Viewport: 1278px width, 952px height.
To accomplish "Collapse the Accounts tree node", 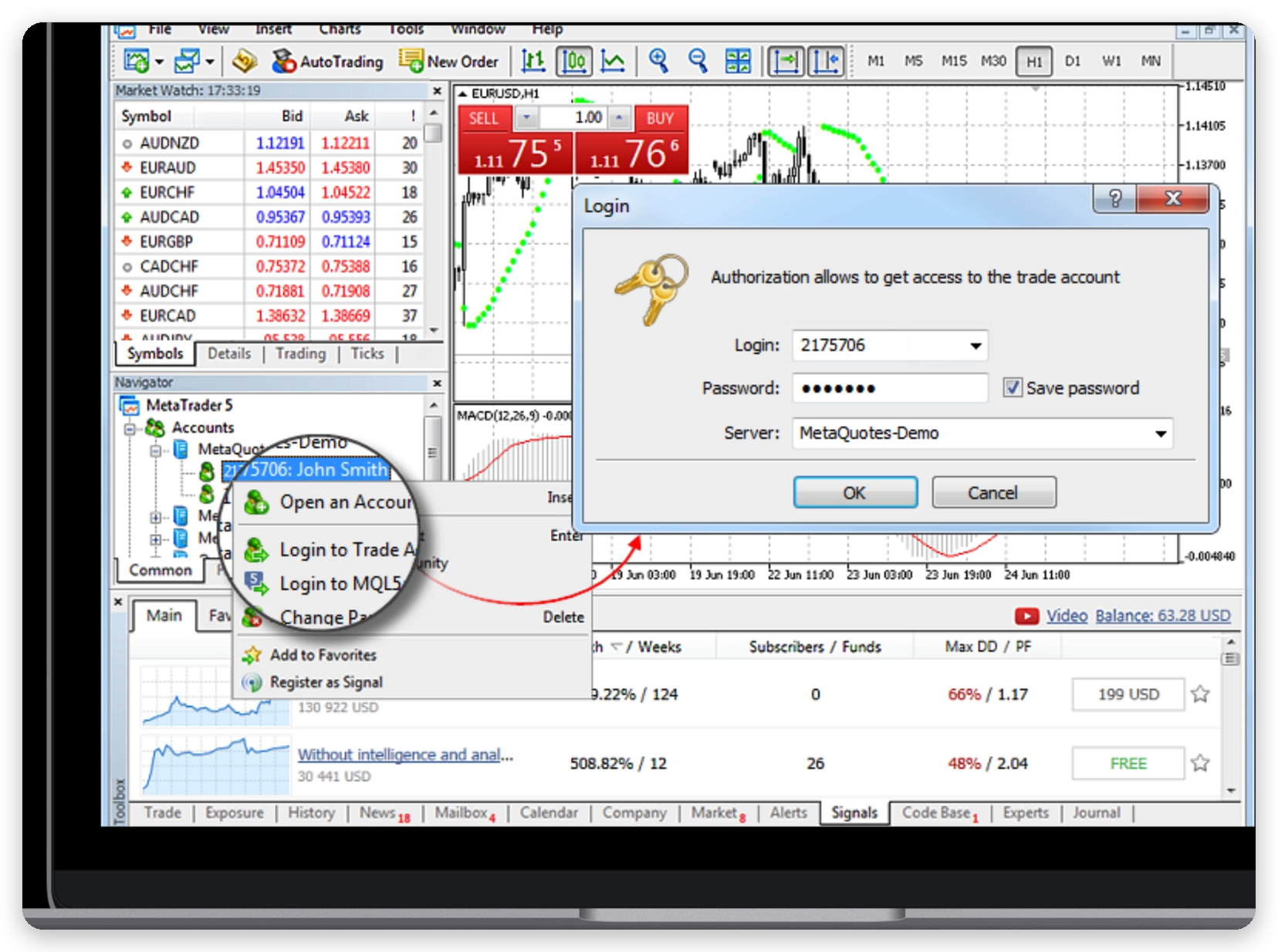I will [x=130, y=428].
